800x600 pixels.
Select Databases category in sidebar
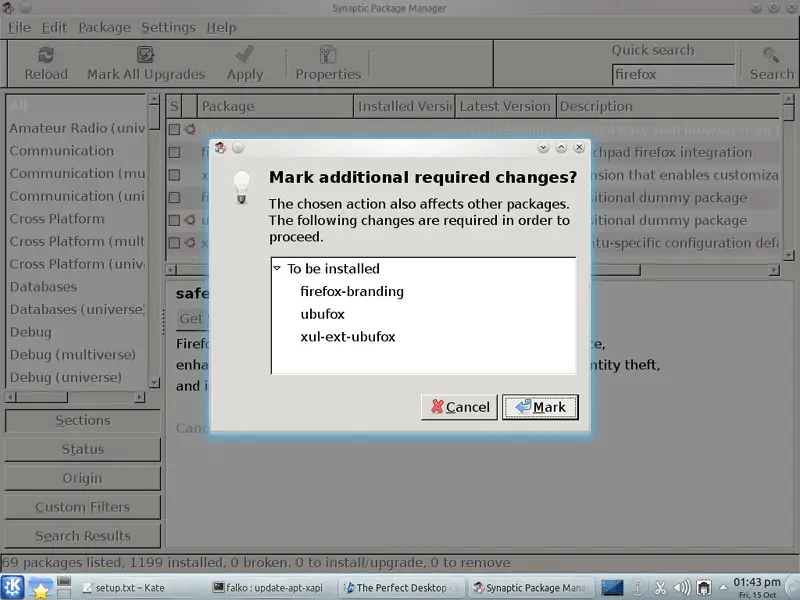click(43, 287)
